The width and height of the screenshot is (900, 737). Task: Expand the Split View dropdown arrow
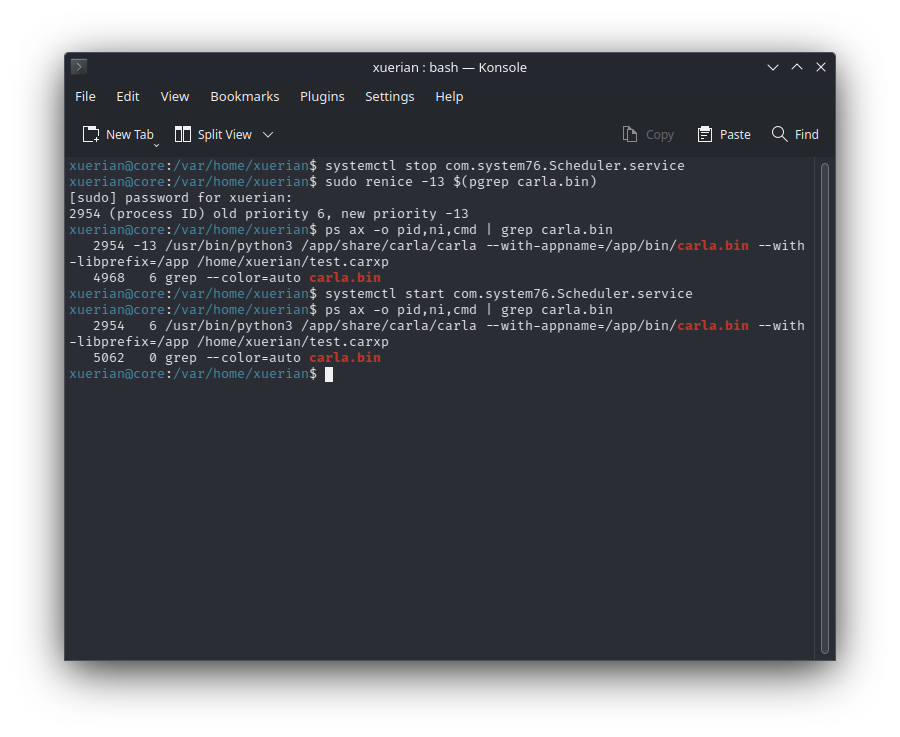[x=268, y=135]
